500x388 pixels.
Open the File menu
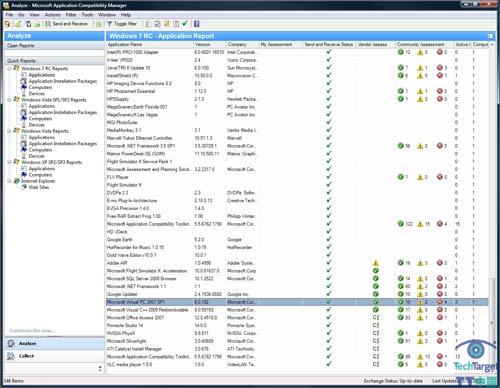(9, 15)
